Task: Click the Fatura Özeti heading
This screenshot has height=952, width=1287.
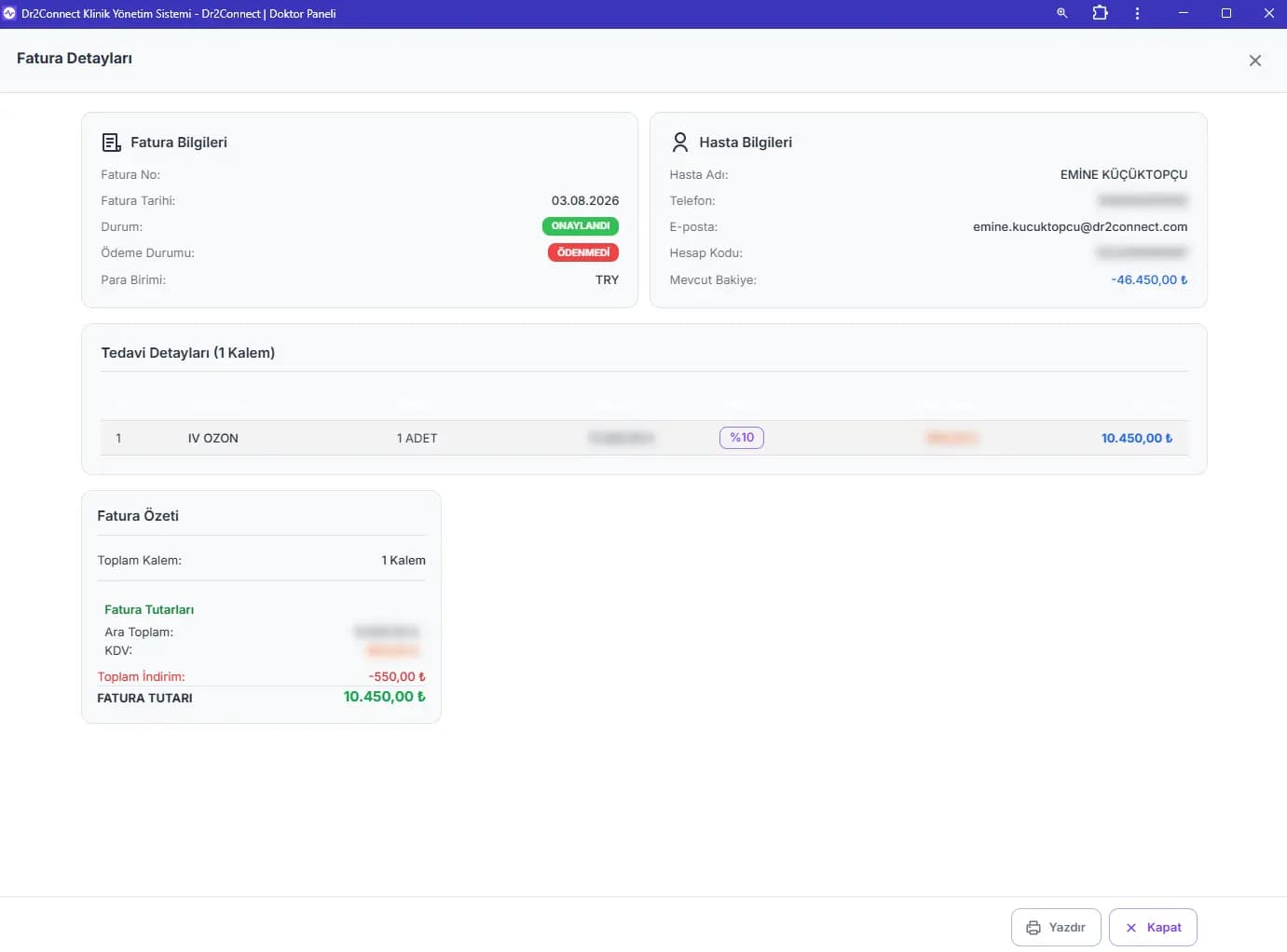Action: click(138, 515)
